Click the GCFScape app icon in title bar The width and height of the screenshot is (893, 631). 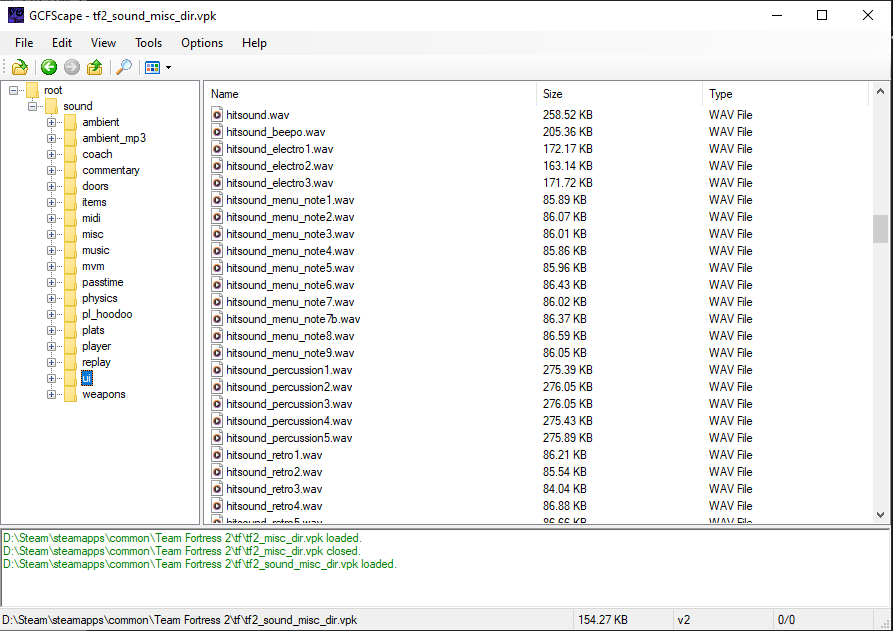16,15
